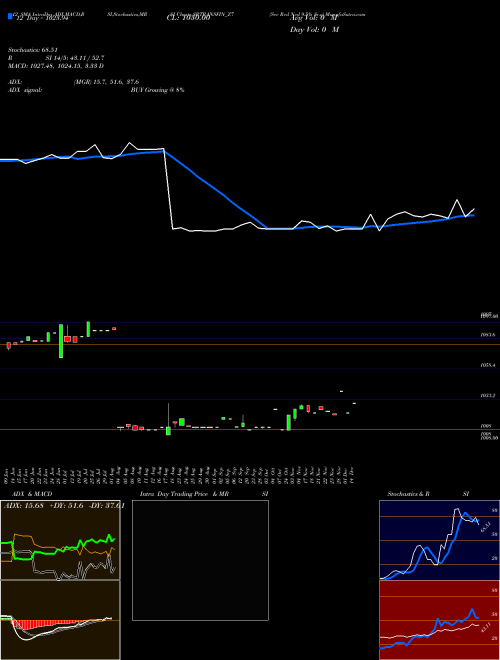Select the 'MACD: 1027.48, 1024.15, 3.33 D' line
This screenshot has height=660, width=500.
tap(56, 66)
